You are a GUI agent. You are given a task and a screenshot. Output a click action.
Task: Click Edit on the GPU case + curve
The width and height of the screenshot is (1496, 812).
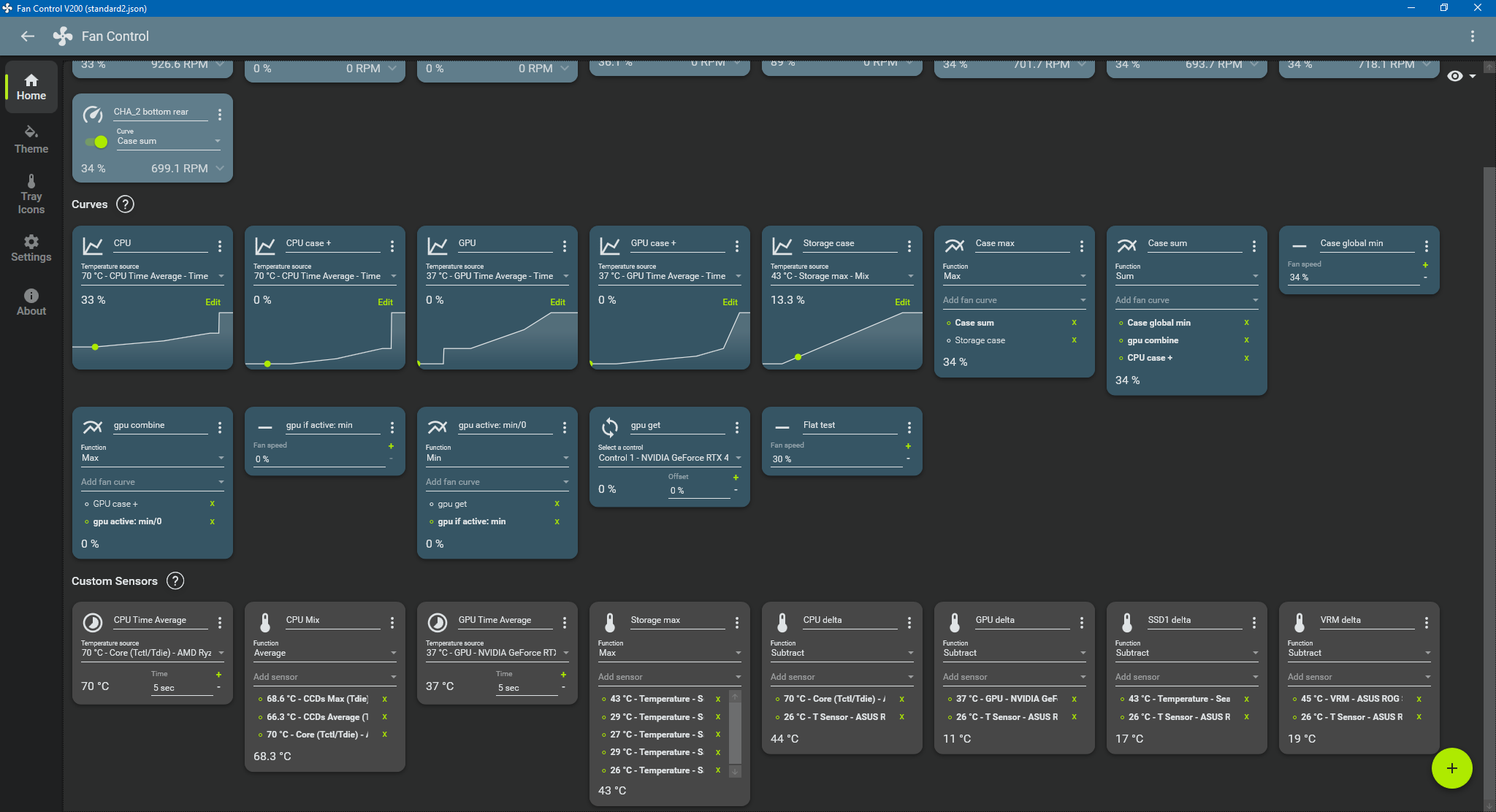coord(730,302)
